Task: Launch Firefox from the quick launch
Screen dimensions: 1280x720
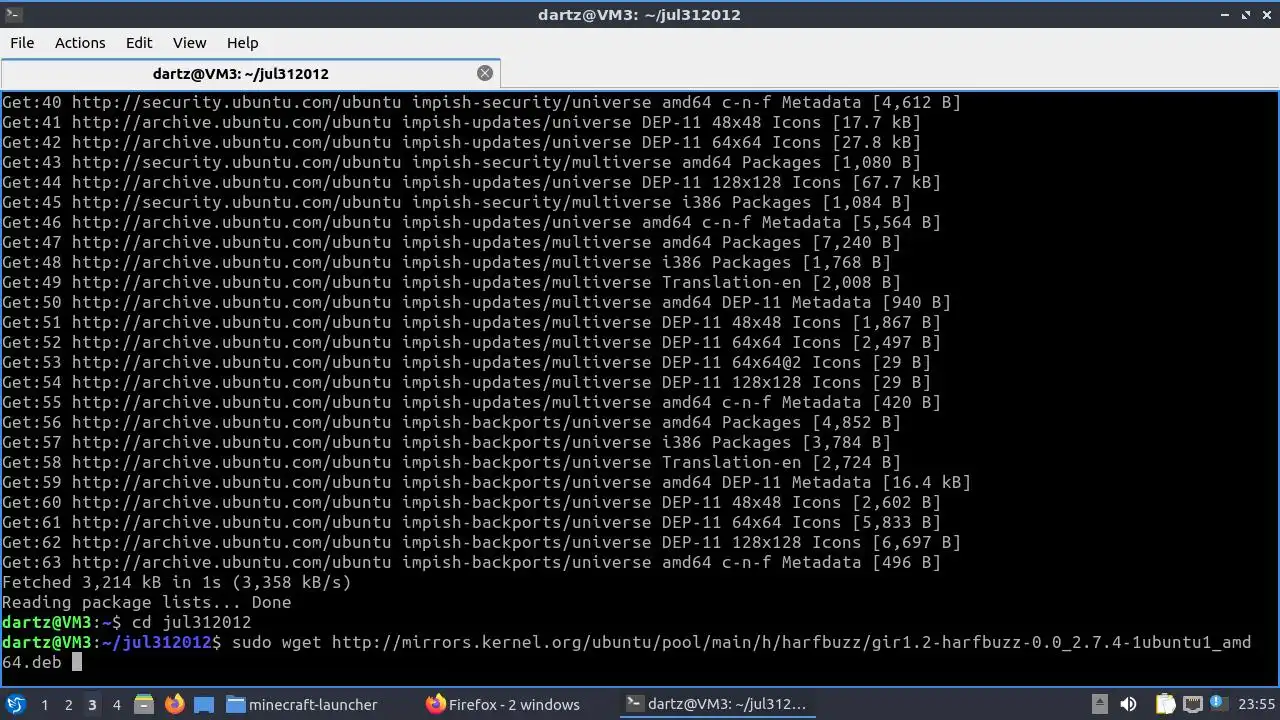Action: pyautogui.click(x=174, y=704)
